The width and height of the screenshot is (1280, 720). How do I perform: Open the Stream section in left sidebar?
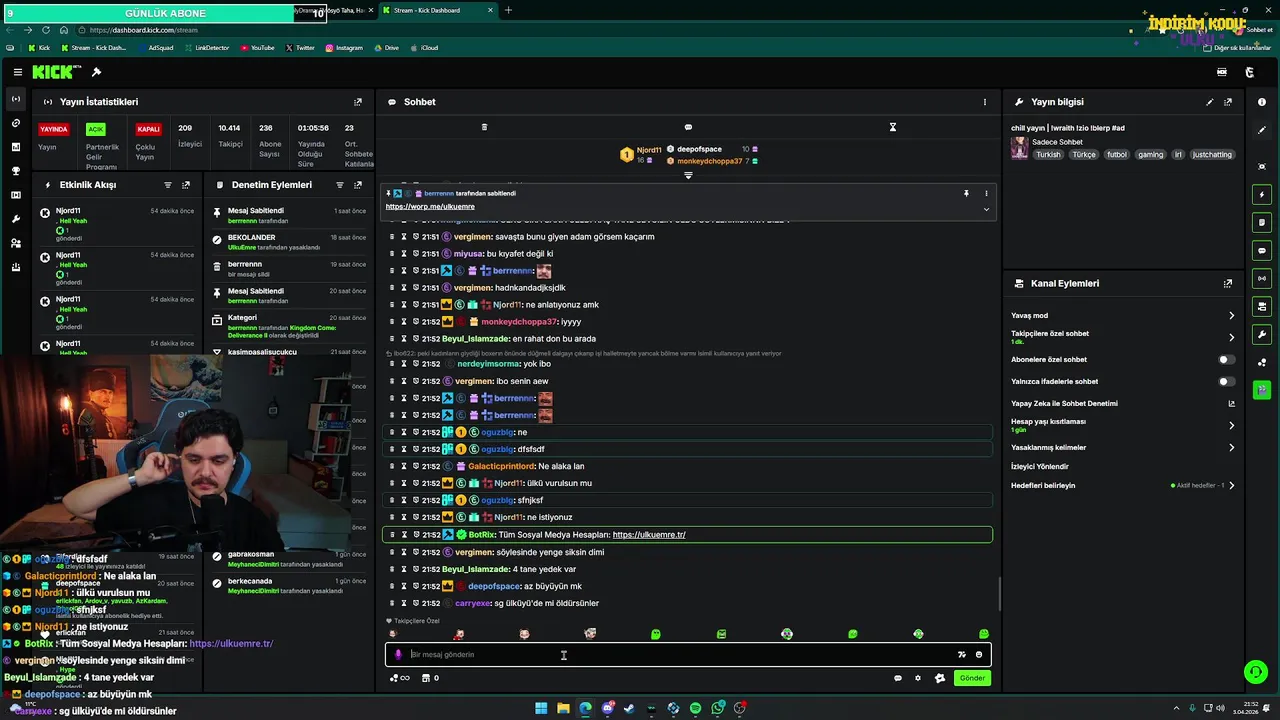point(15,99)
